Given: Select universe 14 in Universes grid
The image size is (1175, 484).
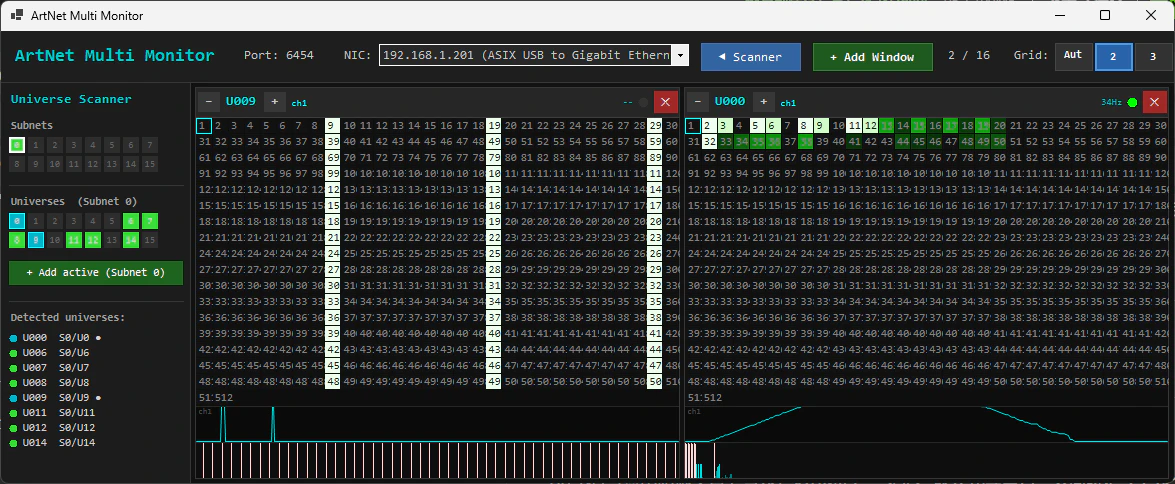Looking at the screenshot, I should coord(131,240).
